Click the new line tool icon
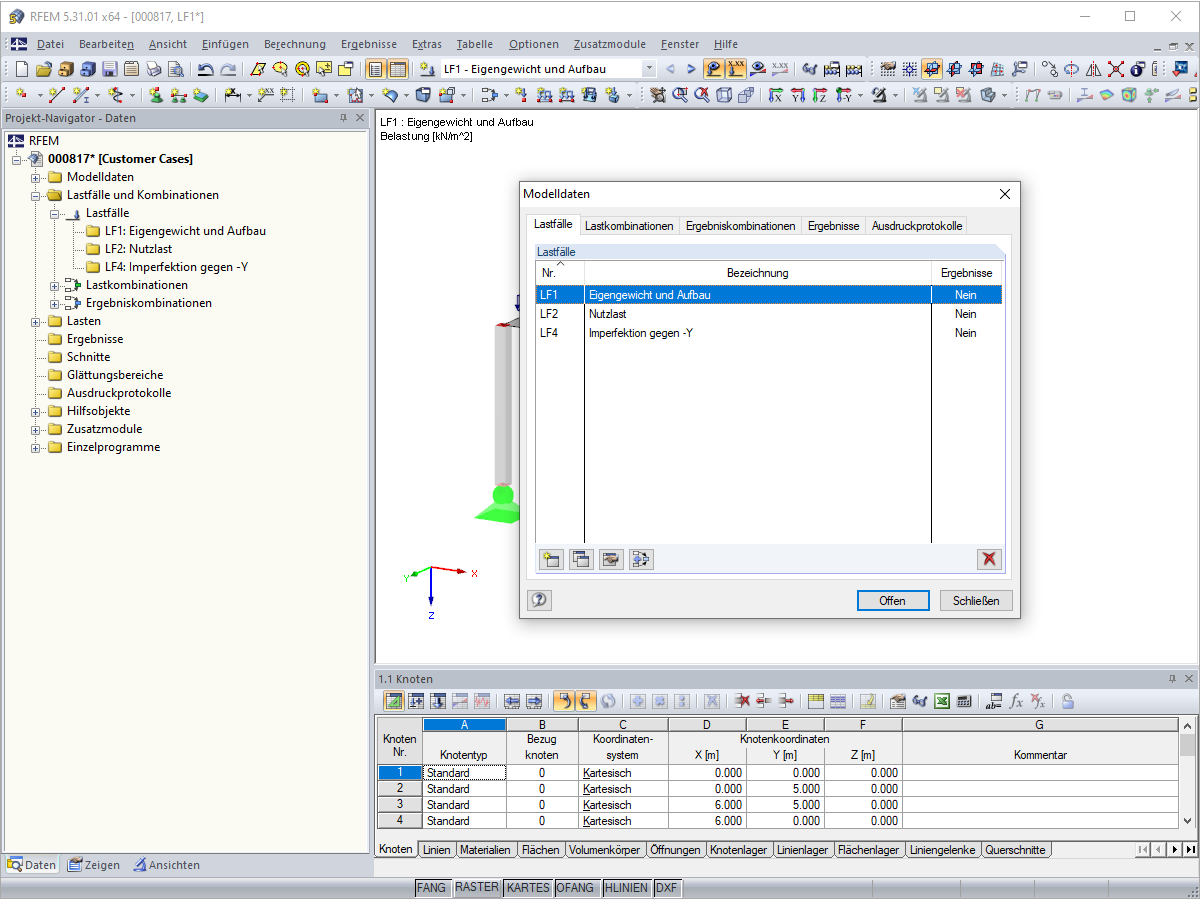 [x=56, y=95]
